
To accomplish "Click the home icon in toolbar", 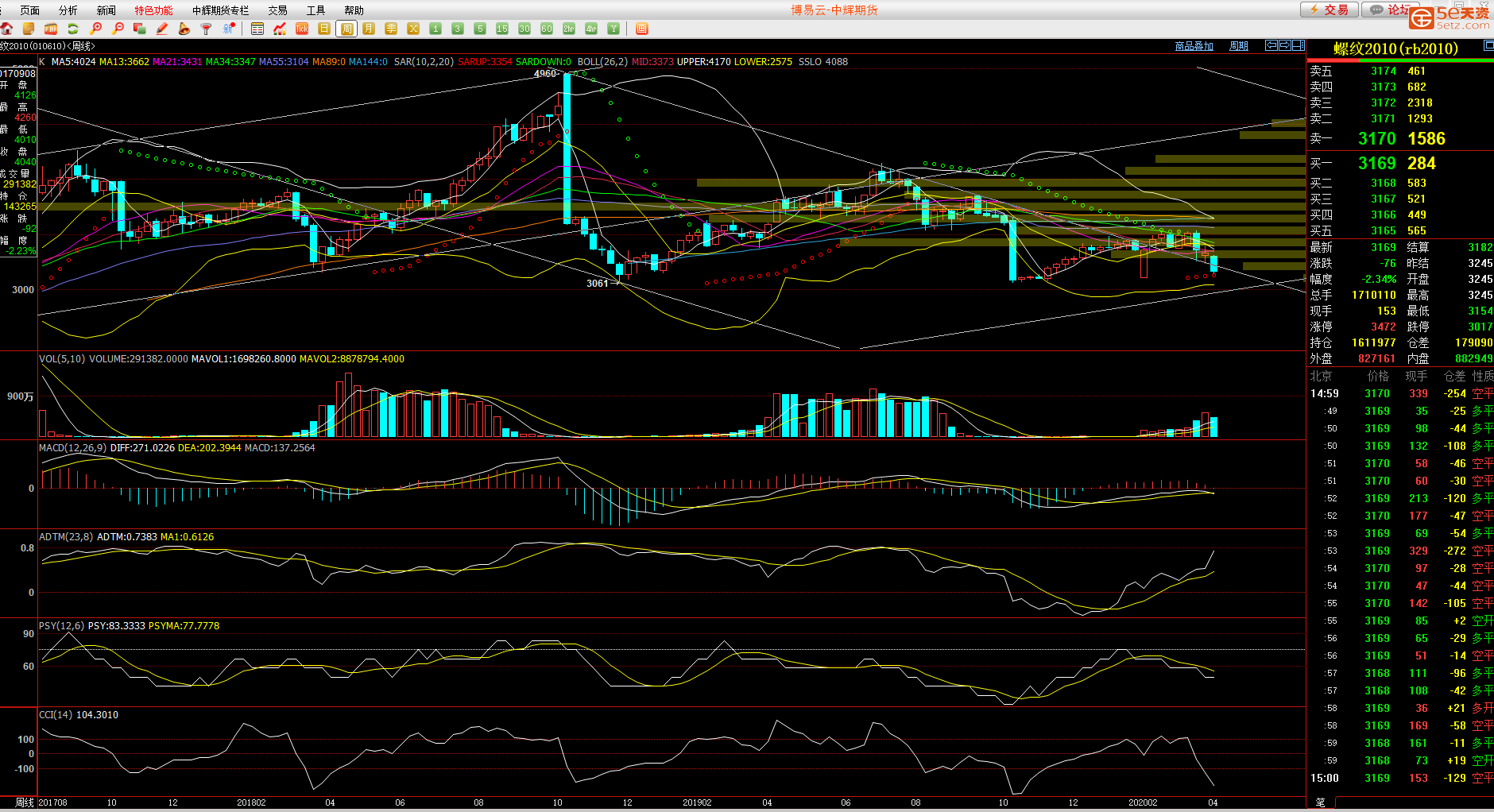I will pos(6,29).
